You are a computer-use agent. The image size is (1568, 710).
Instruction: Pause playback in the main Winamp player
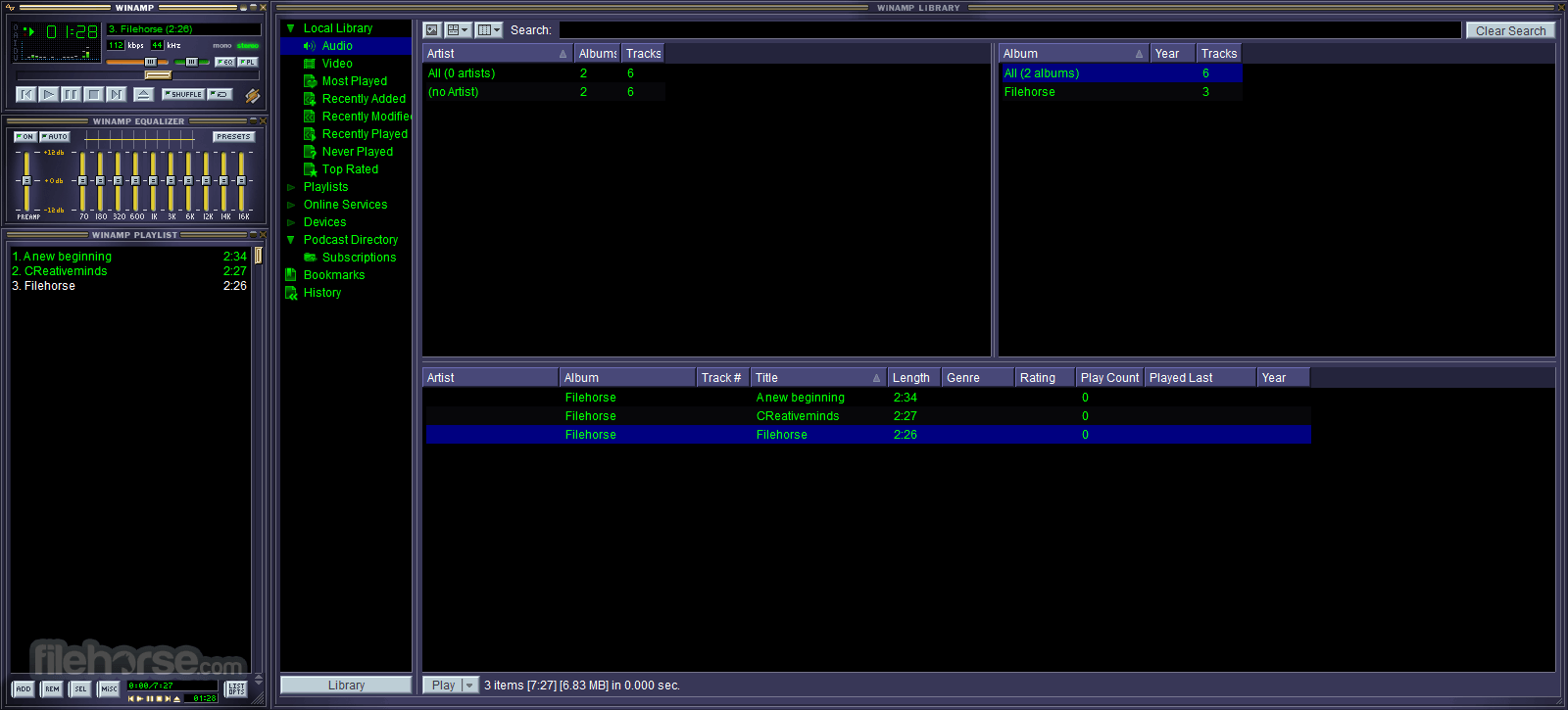(x=71, y=94)
